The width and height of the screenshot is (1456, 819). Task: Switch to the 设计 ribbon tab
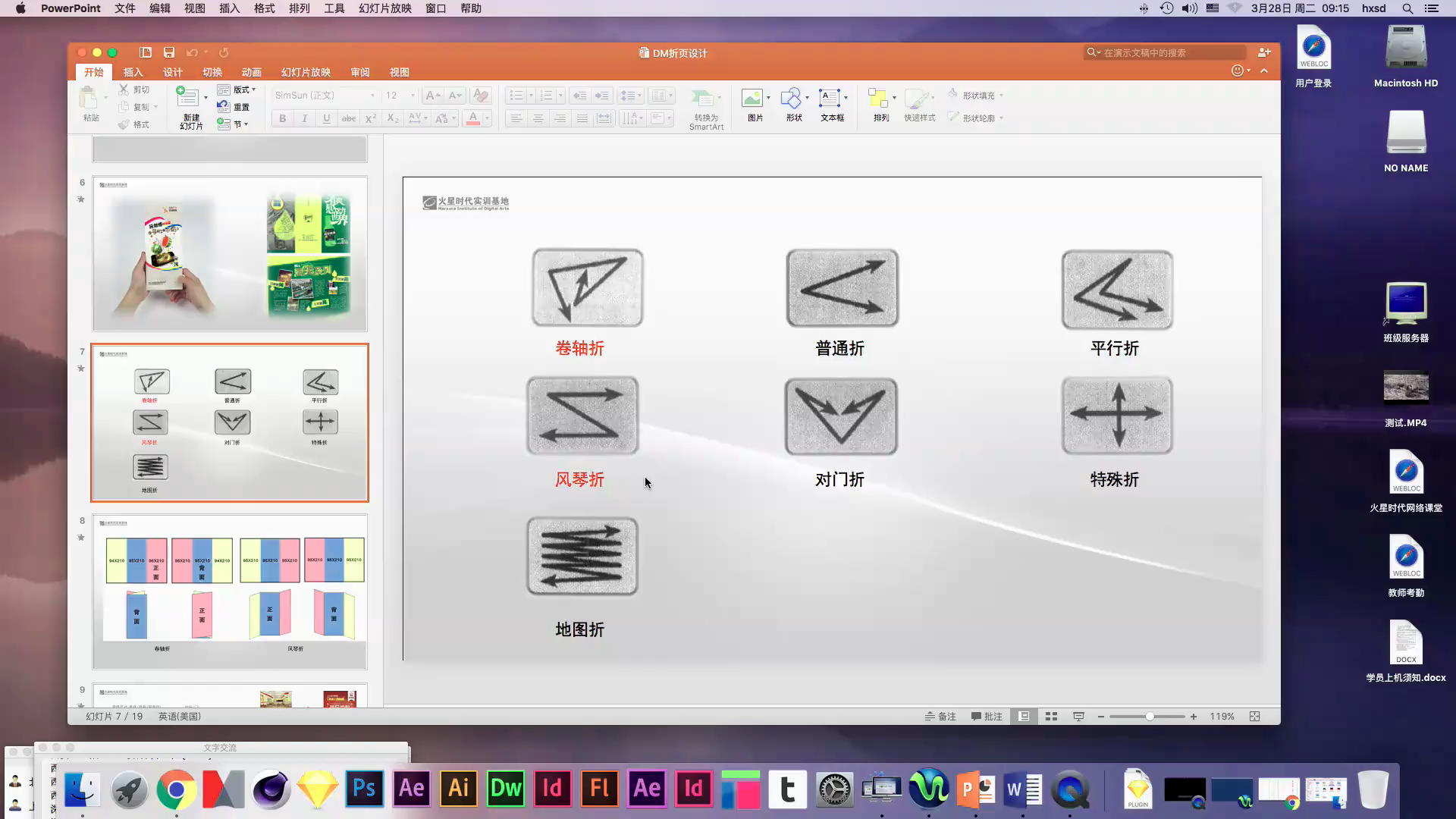pyautogui.click(x=172, y=72)
